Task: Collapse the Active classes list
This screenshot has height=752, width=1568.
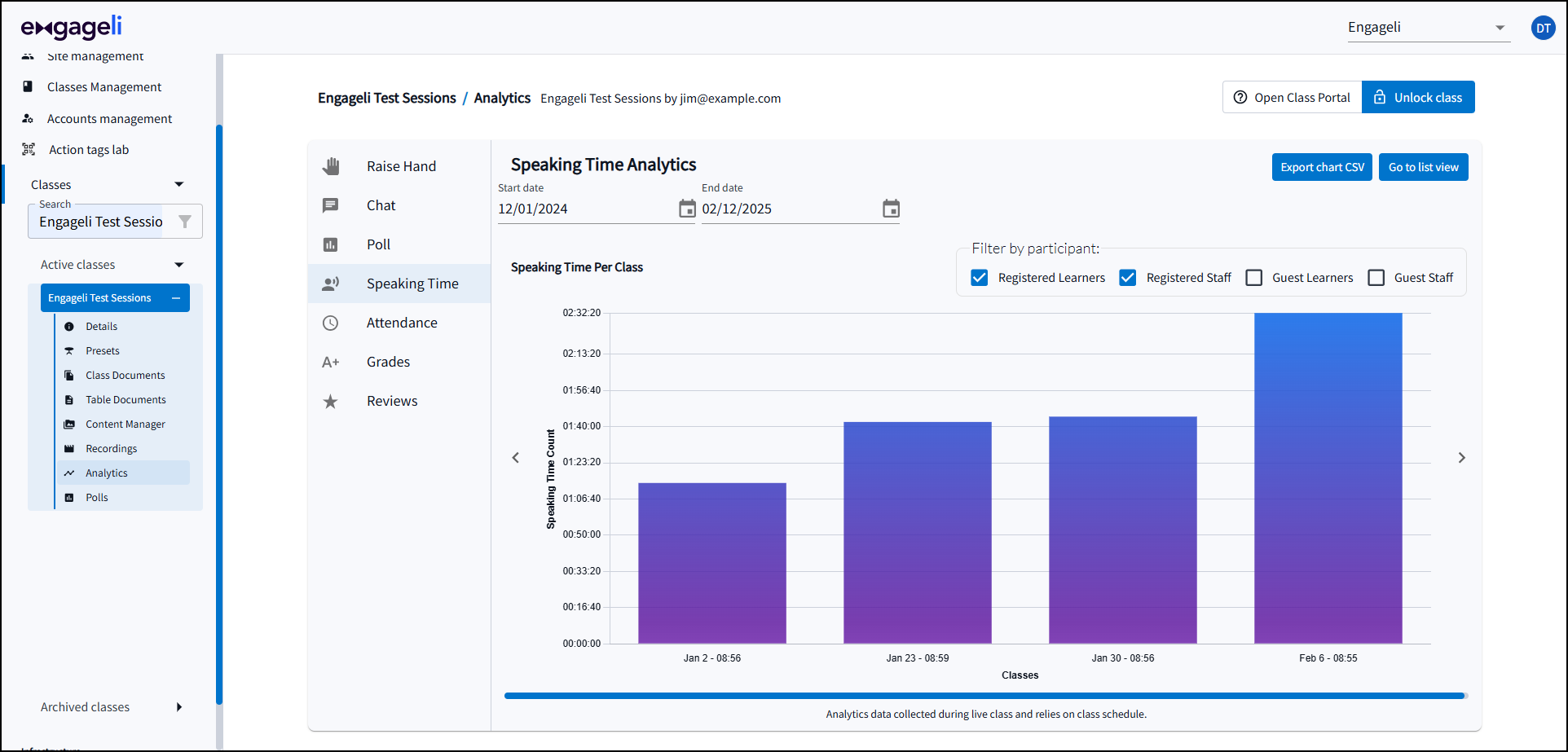Action: (179, 265)
